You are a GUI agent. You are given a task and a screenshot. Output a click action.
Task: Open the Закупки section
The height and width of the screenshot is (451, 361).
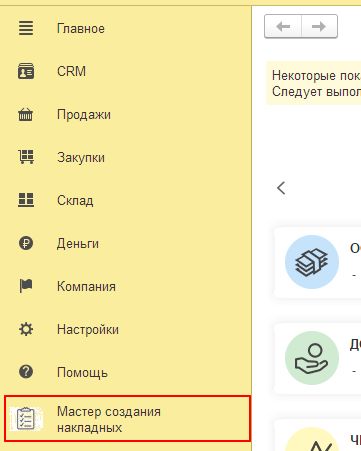[81, 157]
